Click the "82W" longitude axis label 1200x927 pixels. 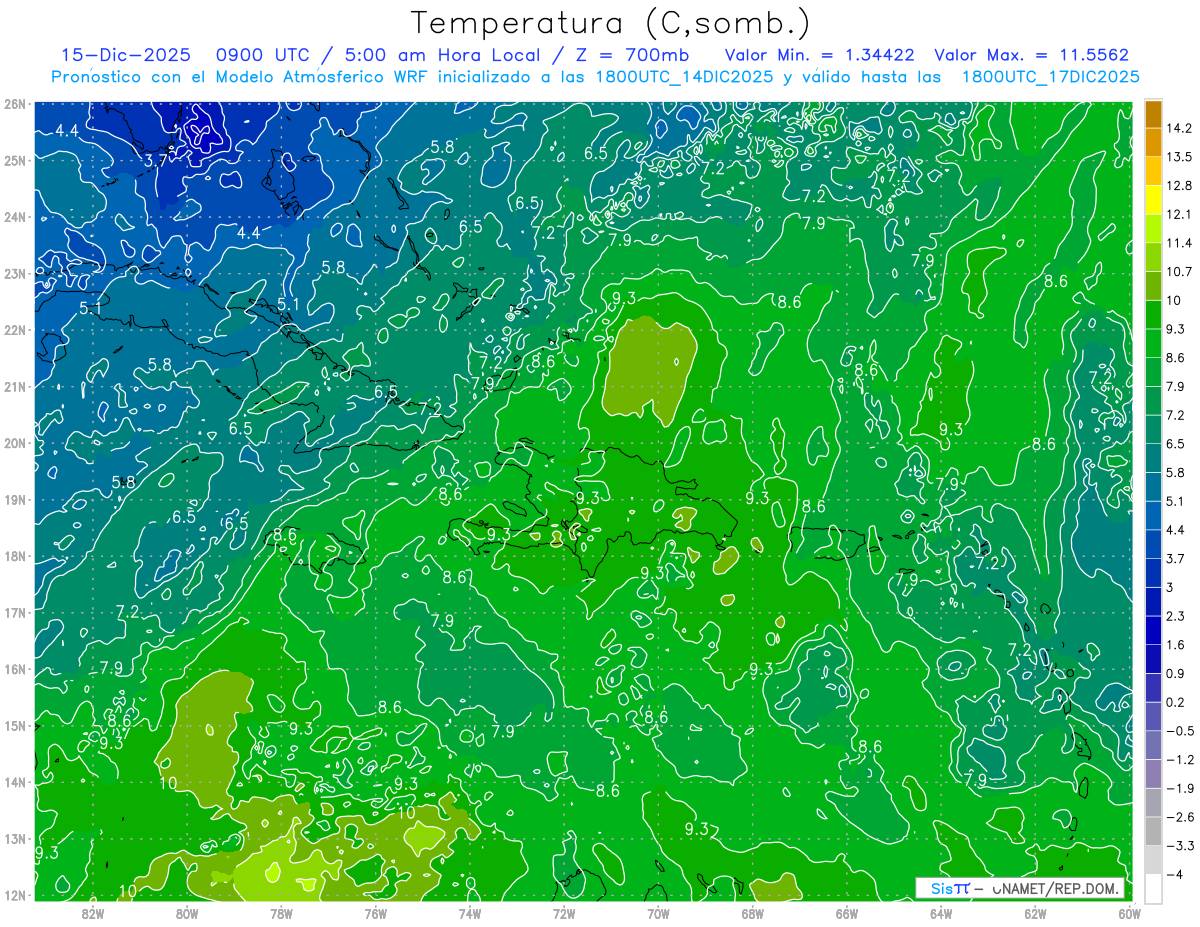tap(93, 913)
